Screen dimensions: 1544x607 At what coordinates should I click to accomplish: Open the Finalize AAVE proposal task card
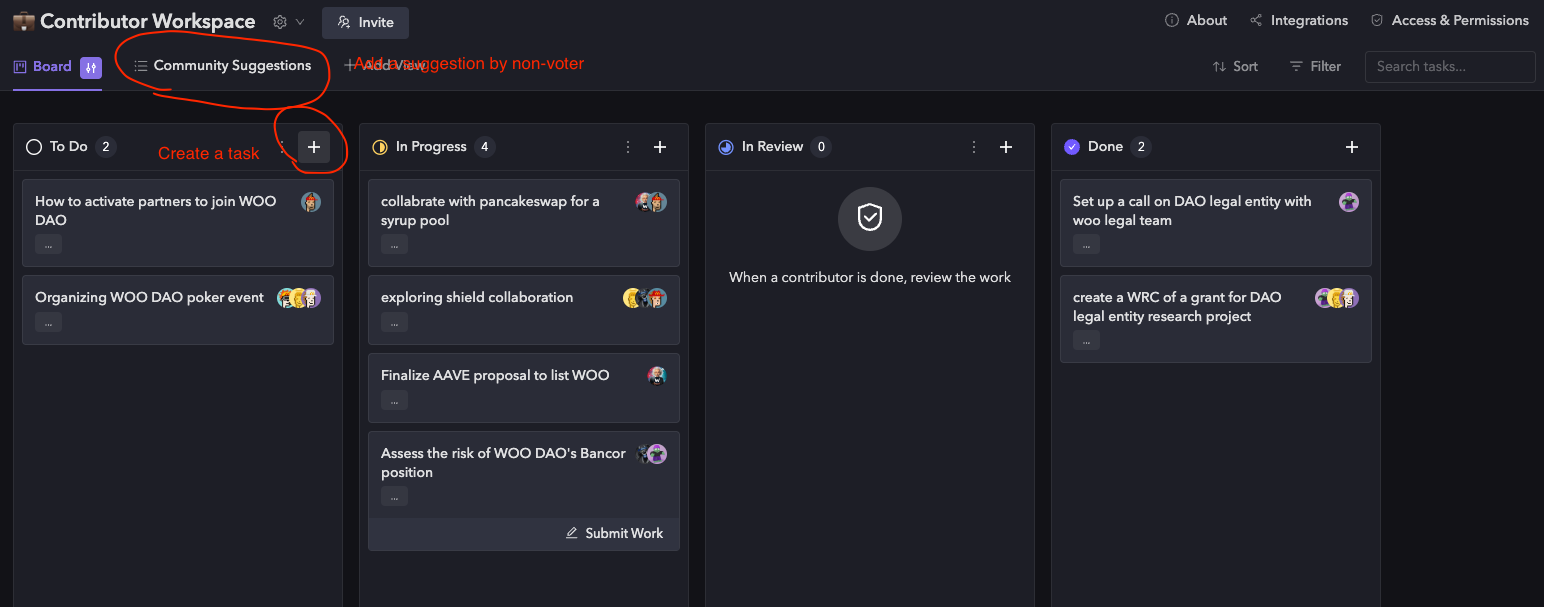click(524, 387)
